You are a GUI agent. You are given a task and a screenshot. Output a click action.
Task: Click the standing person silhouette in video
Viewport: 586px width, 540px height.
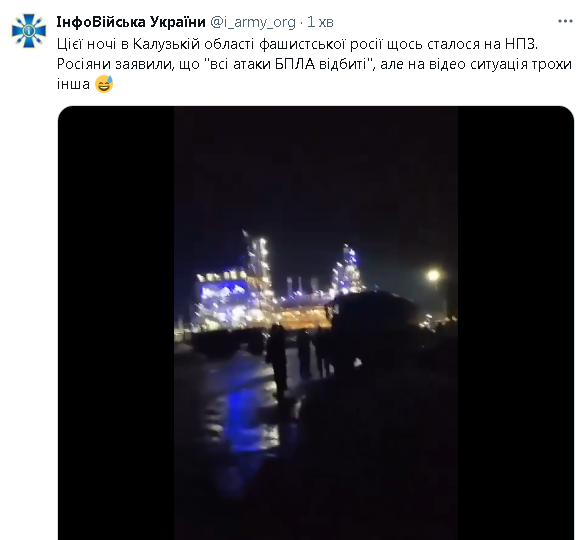tap(277, 361)
